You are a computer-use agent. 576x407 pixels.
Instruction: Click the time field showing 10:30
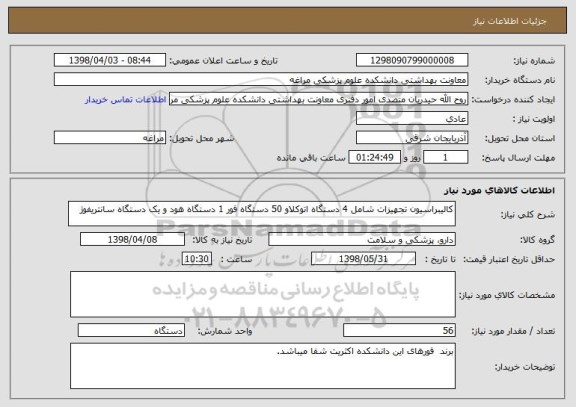197,259
